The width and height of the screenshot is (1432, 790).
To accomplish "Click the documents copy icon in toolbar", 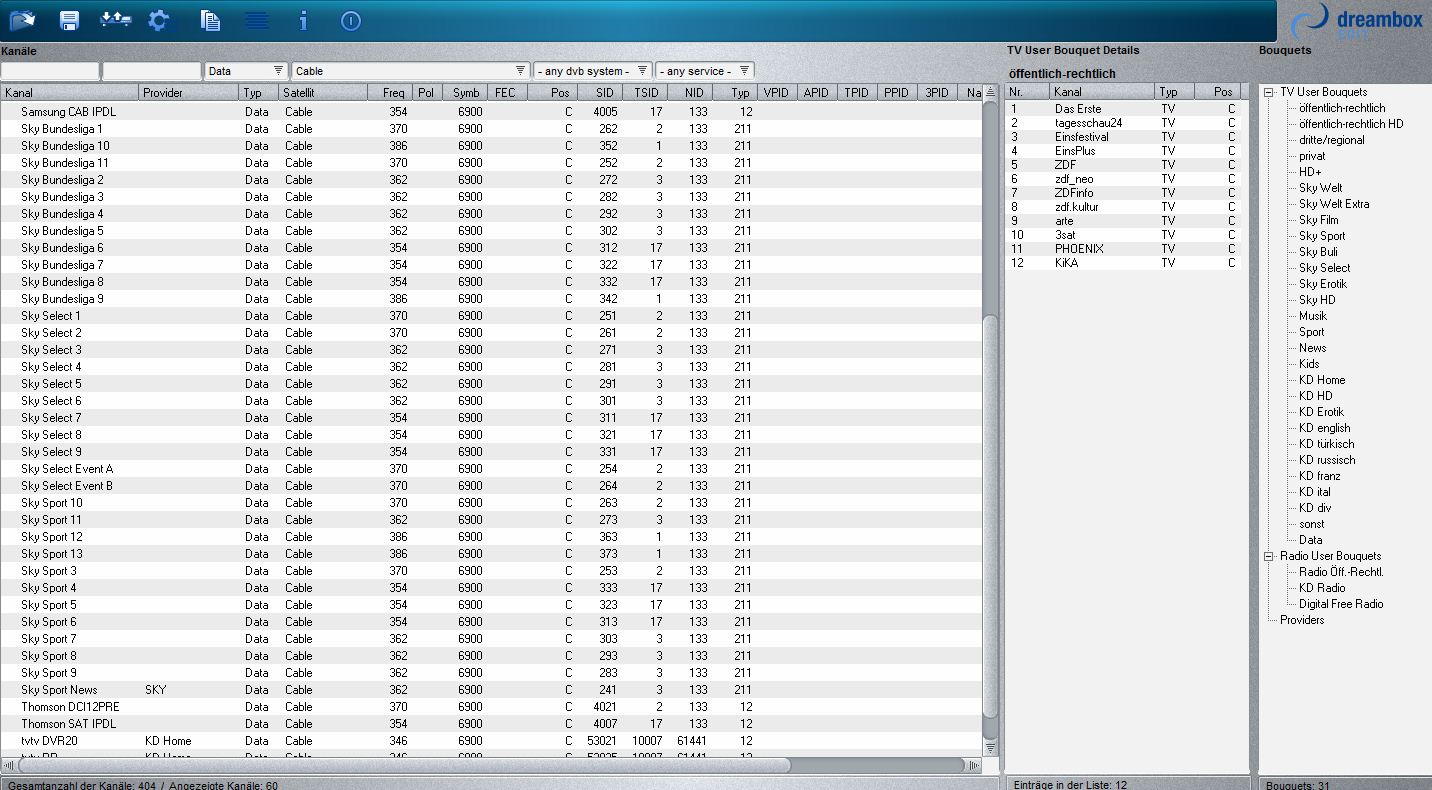I will click(x=210, y=20).
